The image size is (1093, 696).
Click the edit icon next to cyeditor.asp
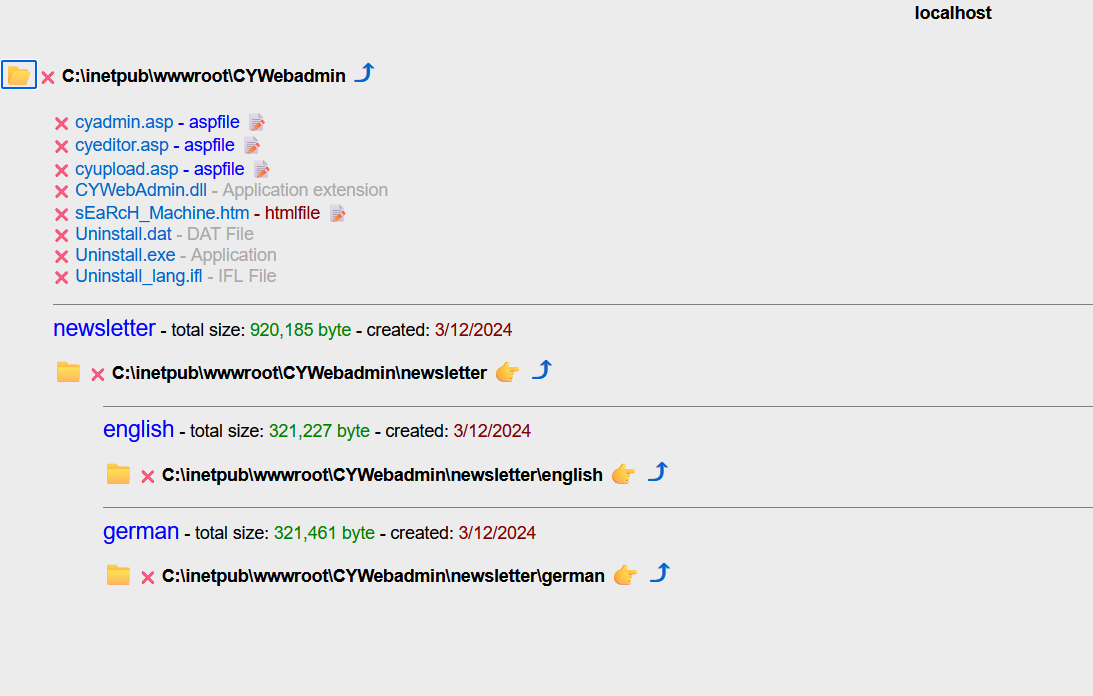point(252,146)
